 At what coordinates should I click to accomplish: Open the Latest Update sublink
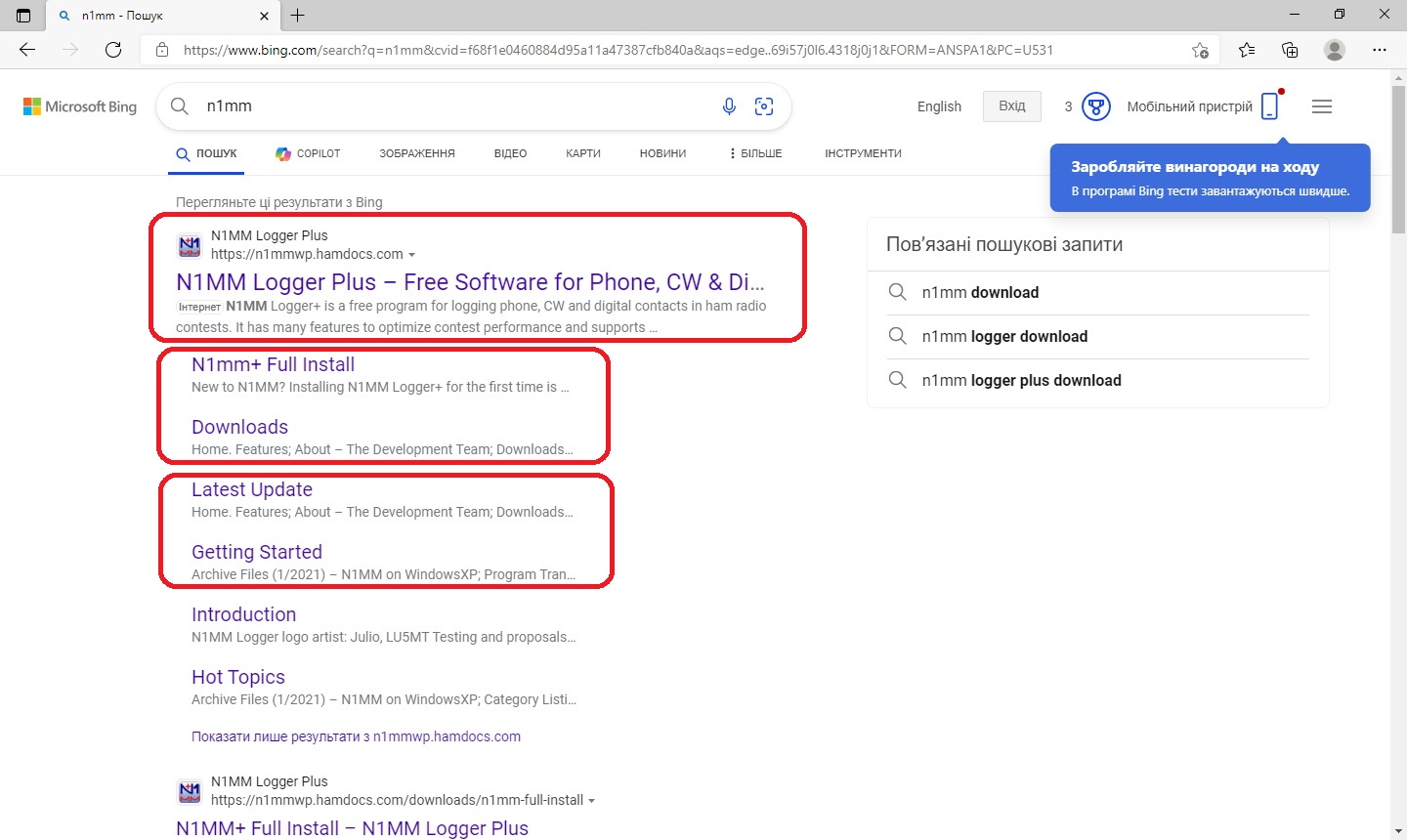[252, 489]
